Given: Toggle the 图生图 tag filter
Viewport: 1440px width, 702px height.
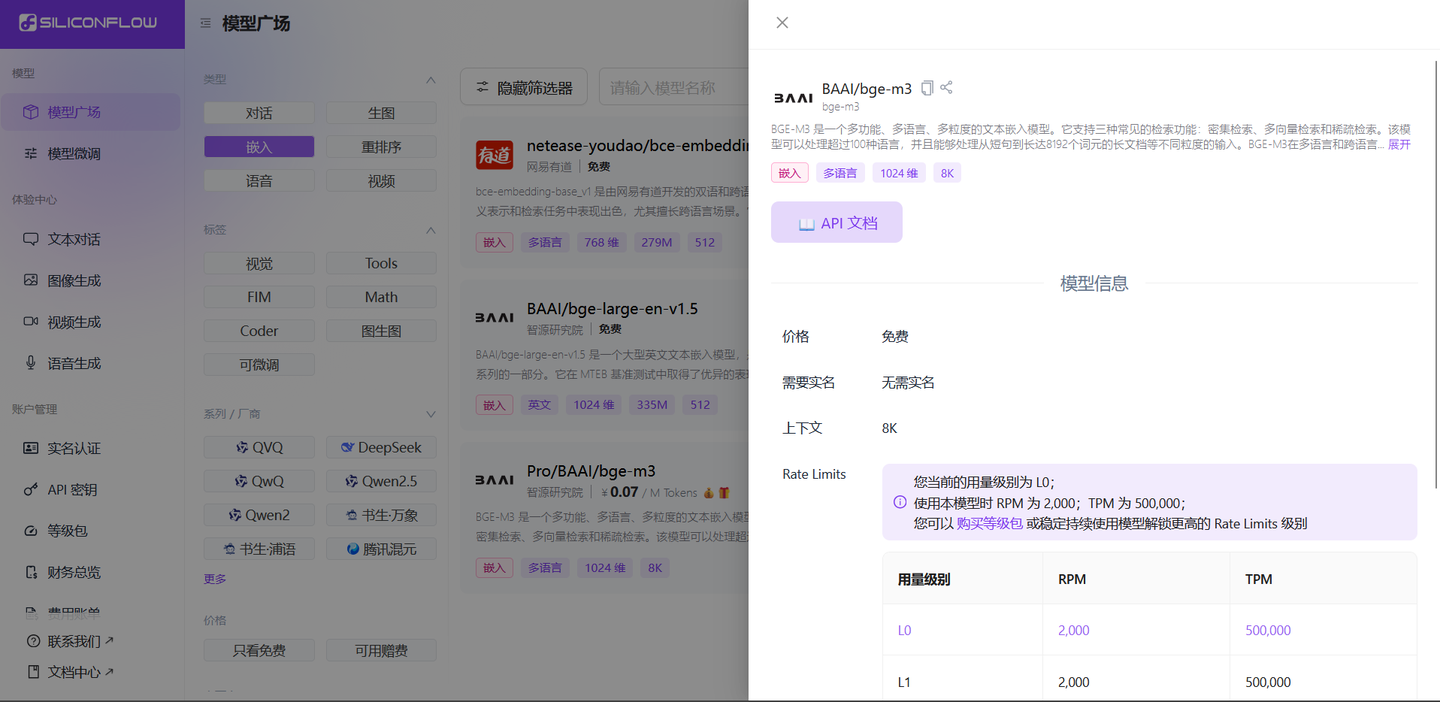Looking at the screenshot, I should click(x=381, y=331).
